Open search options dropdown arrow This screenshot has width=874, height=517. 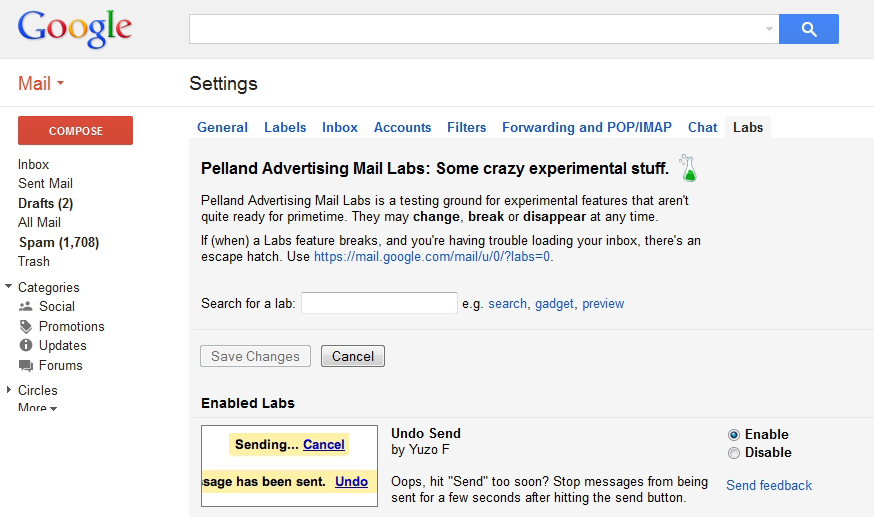pyautogui.click(x=769, y=29)
